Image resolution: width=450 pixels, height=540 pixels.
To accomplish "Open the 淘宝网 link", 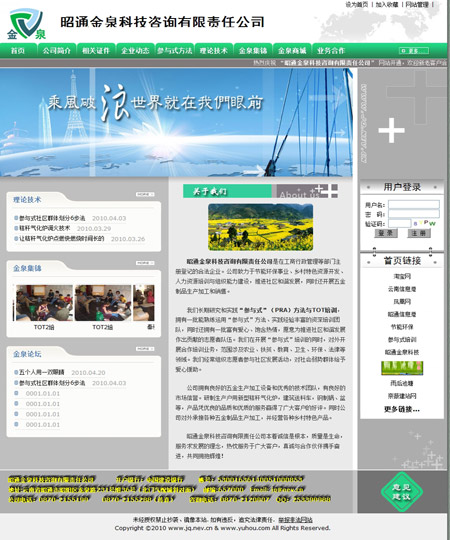I will 402,276.
